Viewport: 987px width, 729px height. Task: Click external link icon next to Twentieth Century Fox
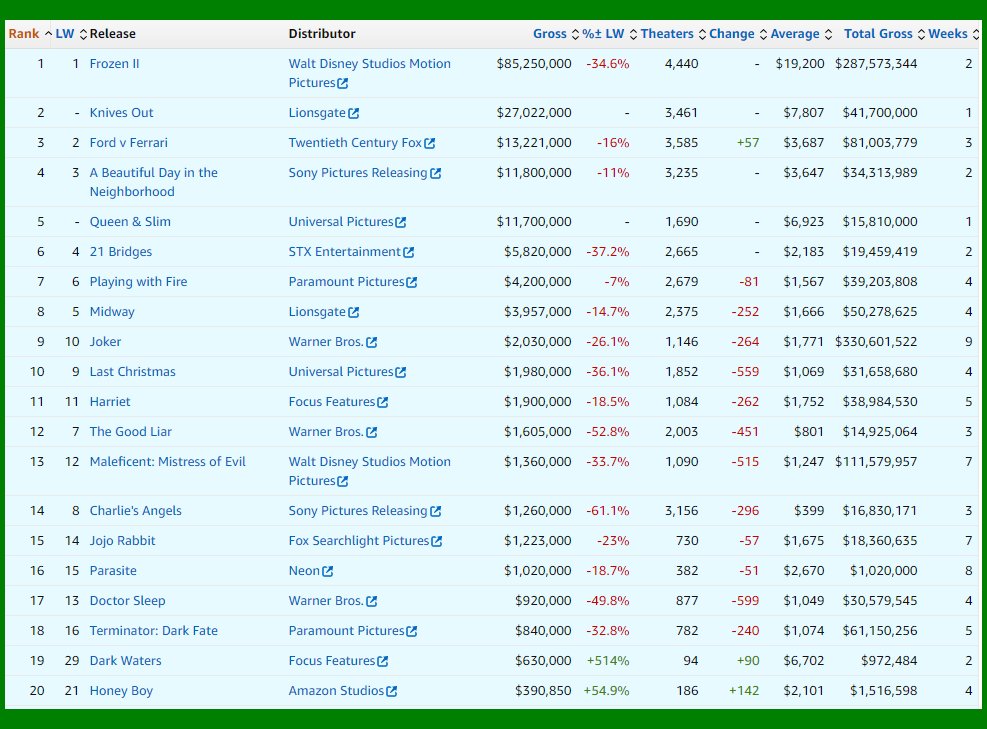[430, 143]
